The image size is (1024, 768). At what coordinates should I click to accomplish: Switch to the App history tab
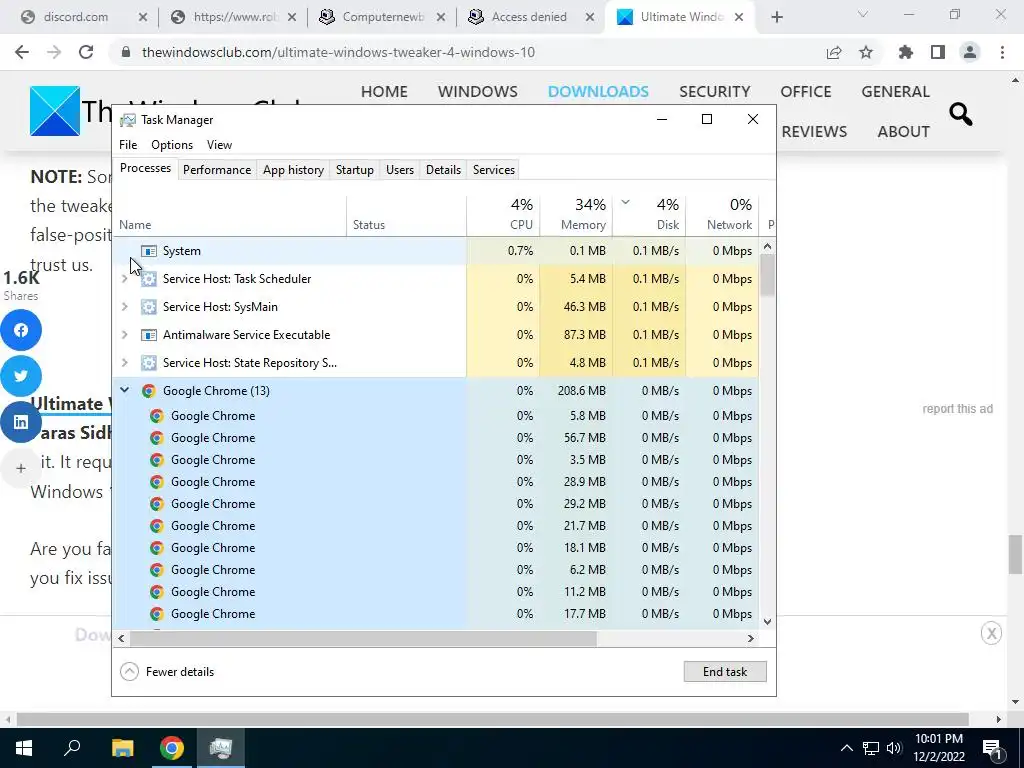click(293, 170)
